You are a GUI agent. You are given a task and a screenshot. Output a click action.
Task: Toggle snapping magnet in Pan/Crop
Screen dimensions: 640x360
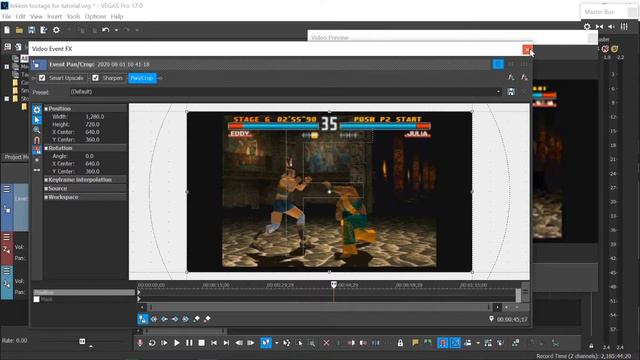(x=37, y=140)
